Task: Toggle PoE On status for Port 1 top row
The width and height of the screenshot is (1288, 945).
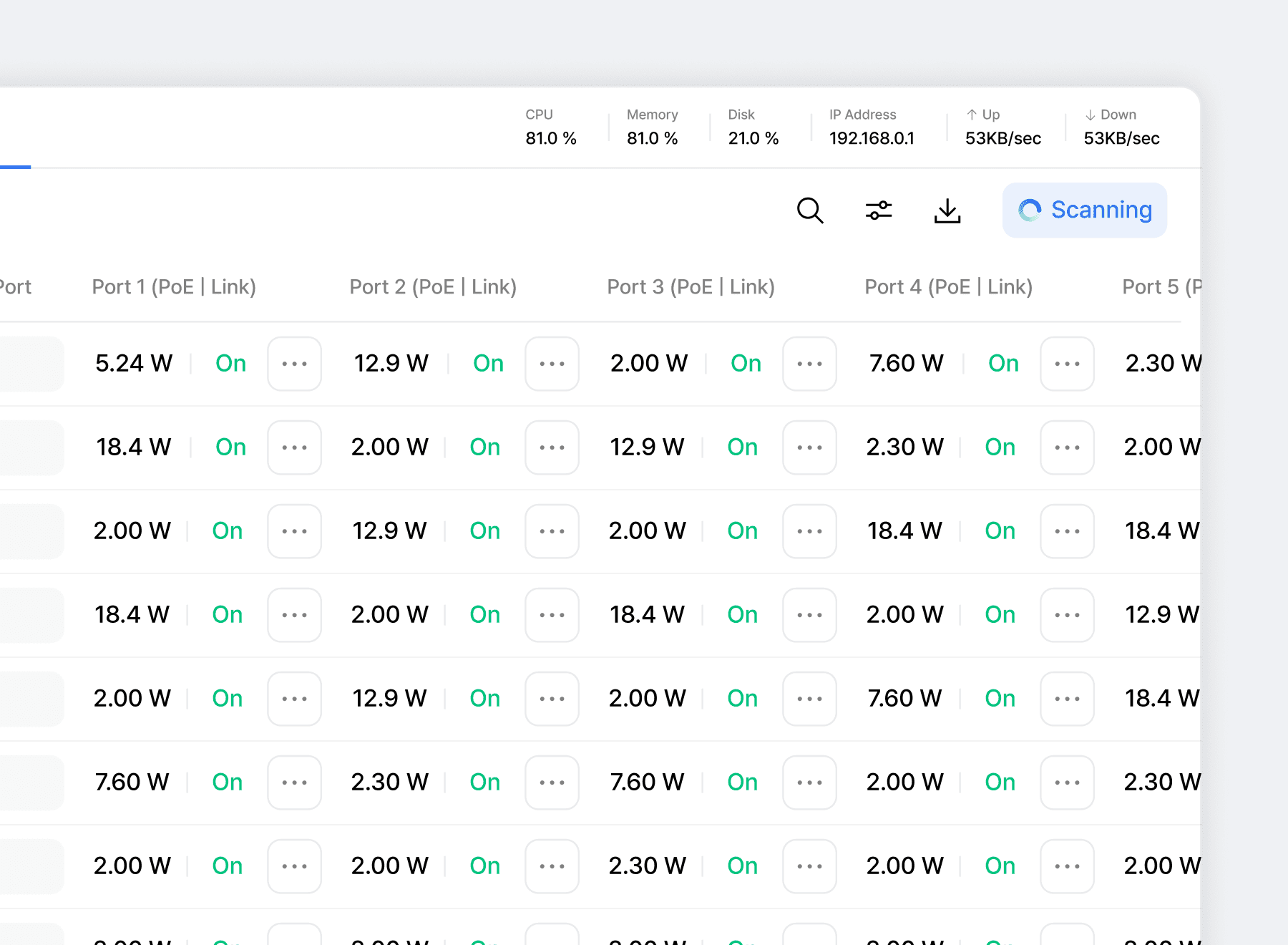Action: [x=230, y=364]
